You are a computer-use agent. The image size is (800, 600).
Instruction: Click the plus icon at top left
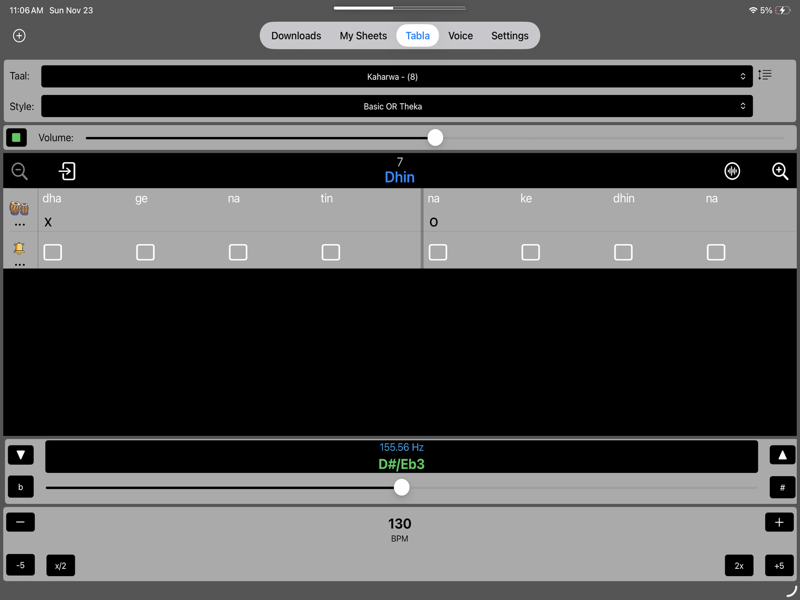(18, 35)
